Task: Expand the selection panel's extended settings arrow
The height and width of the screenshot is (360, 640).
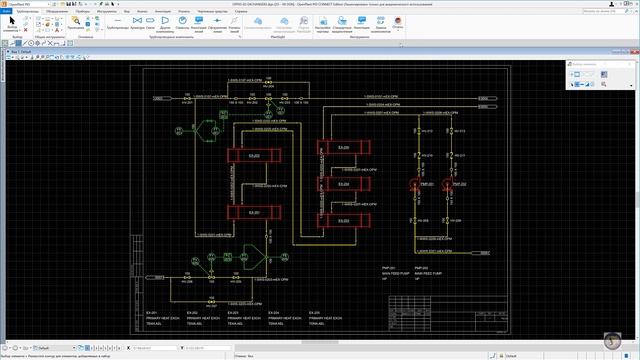Action: (x=631, y=85)
